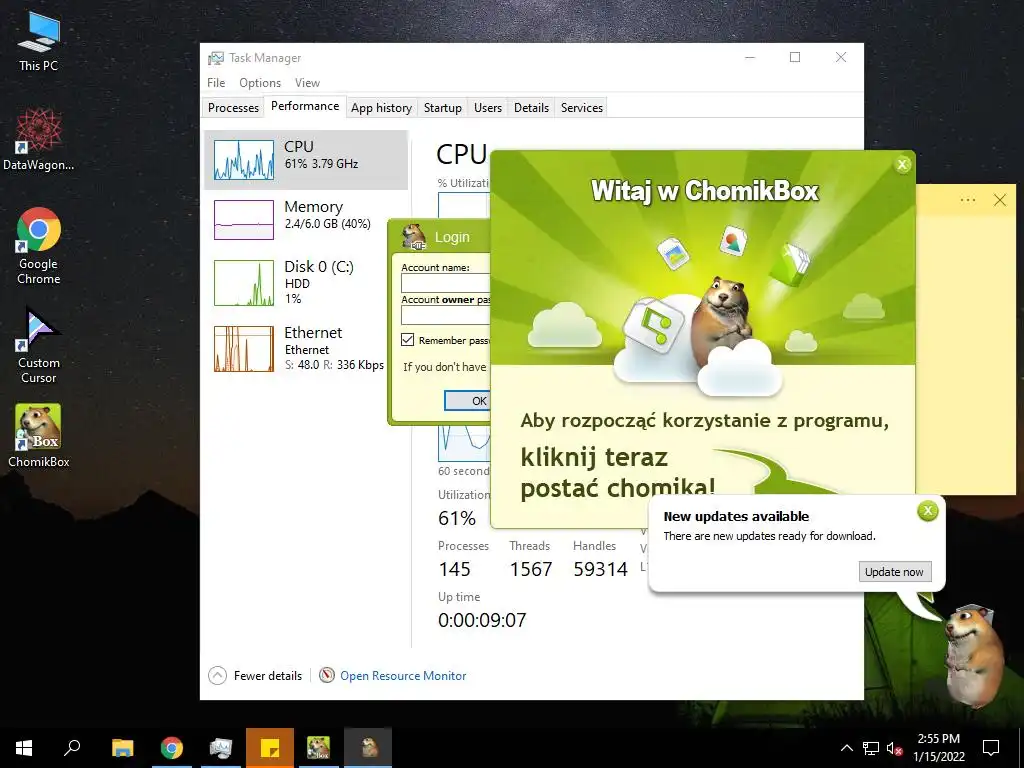Select the CPU performance item
The image size is (1024, 768).
pos(306,160)
